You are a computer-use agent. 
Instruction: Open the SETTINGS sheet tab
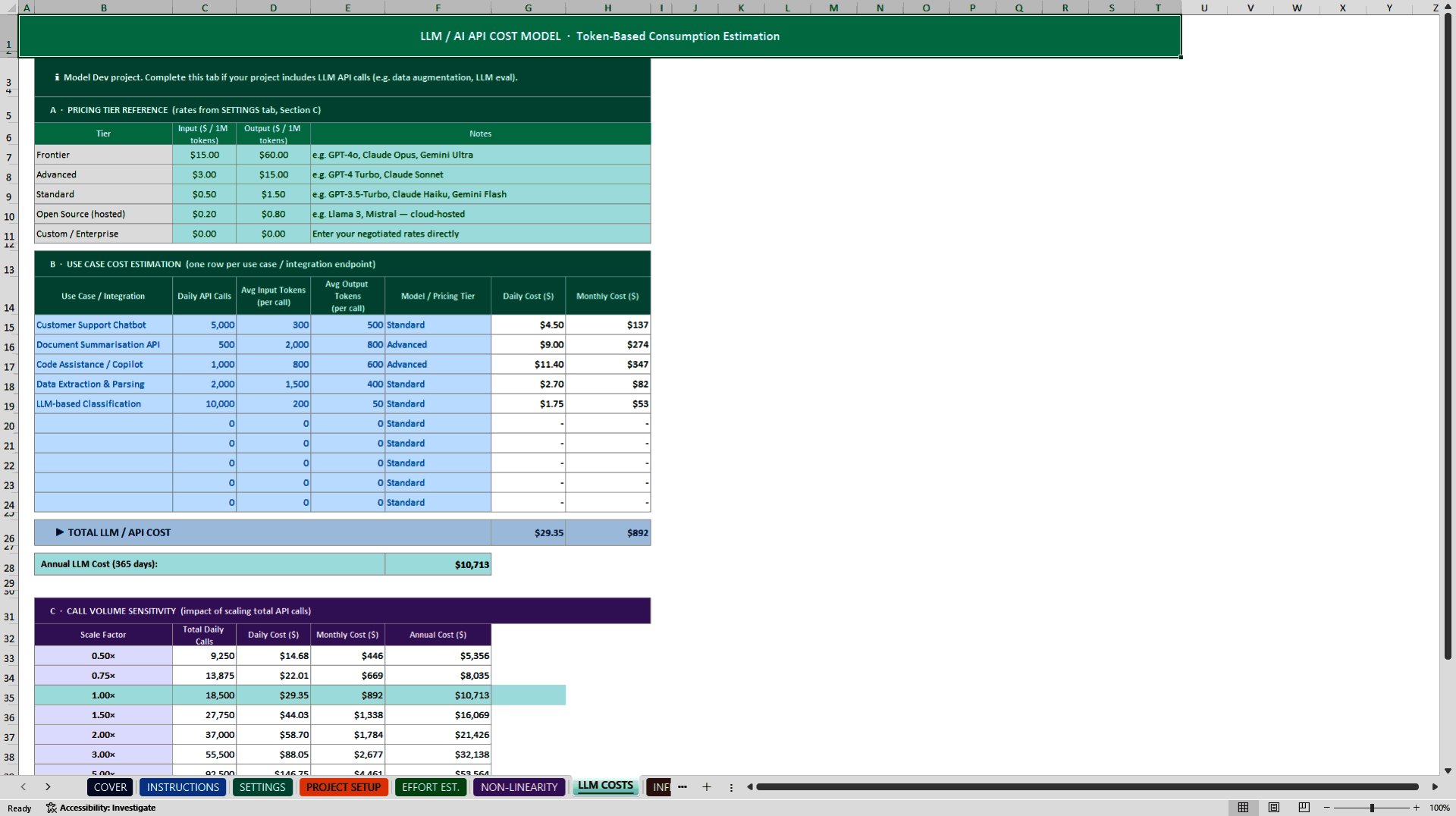click(x=262, y=787)
